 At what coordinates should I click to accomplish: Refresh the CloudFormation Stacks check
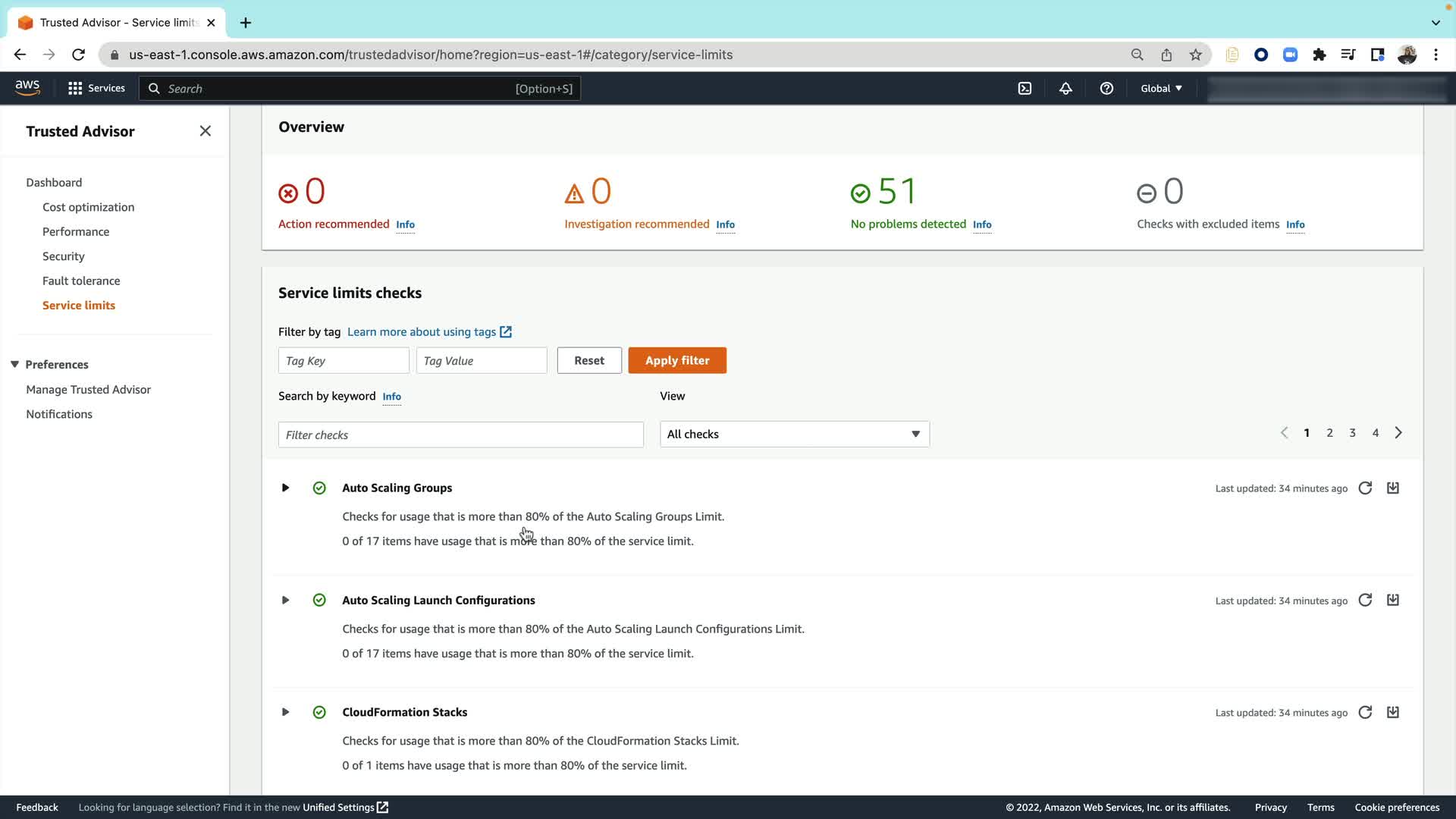pyautogui.click(x=1365, y=713)
